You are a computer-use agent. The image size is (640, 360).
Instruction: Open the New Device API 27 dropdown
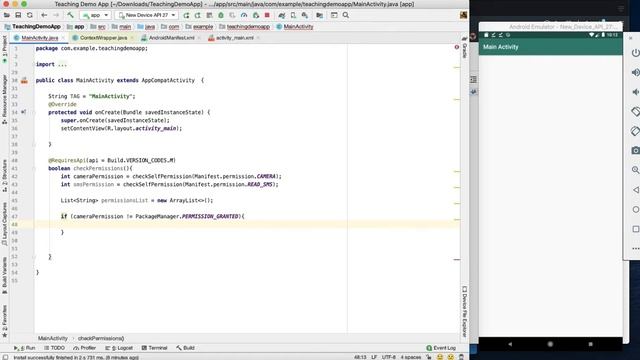[147, 15]
